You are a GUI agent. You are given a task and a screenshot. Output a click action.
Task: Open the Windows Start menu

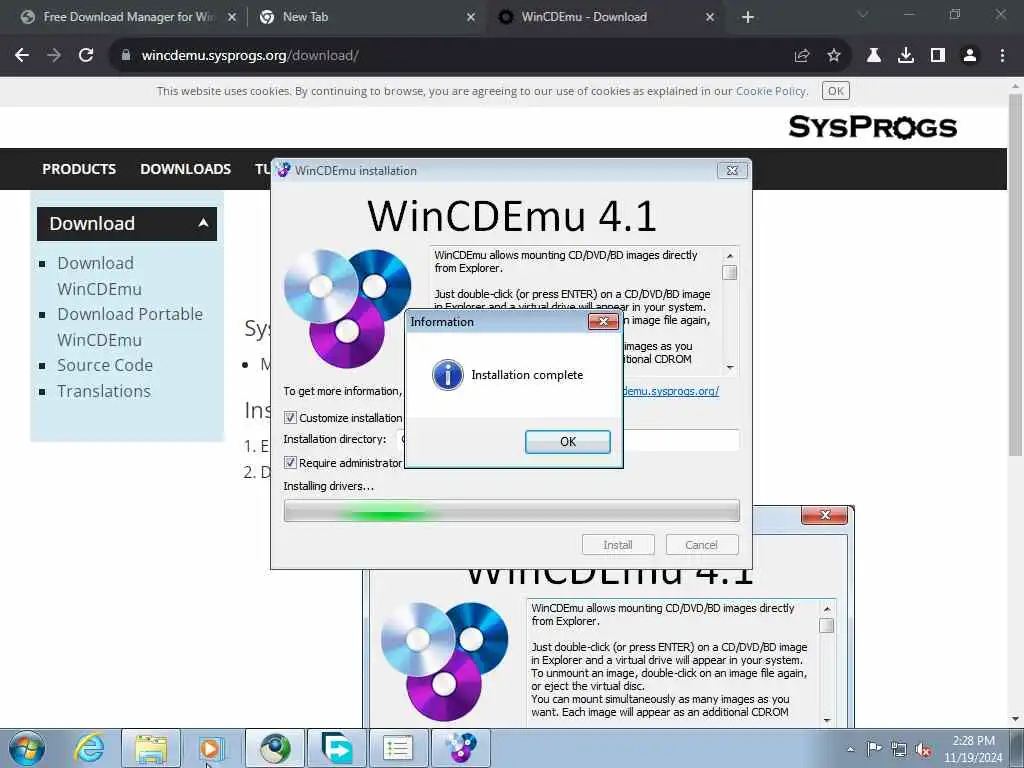point(27,748)
